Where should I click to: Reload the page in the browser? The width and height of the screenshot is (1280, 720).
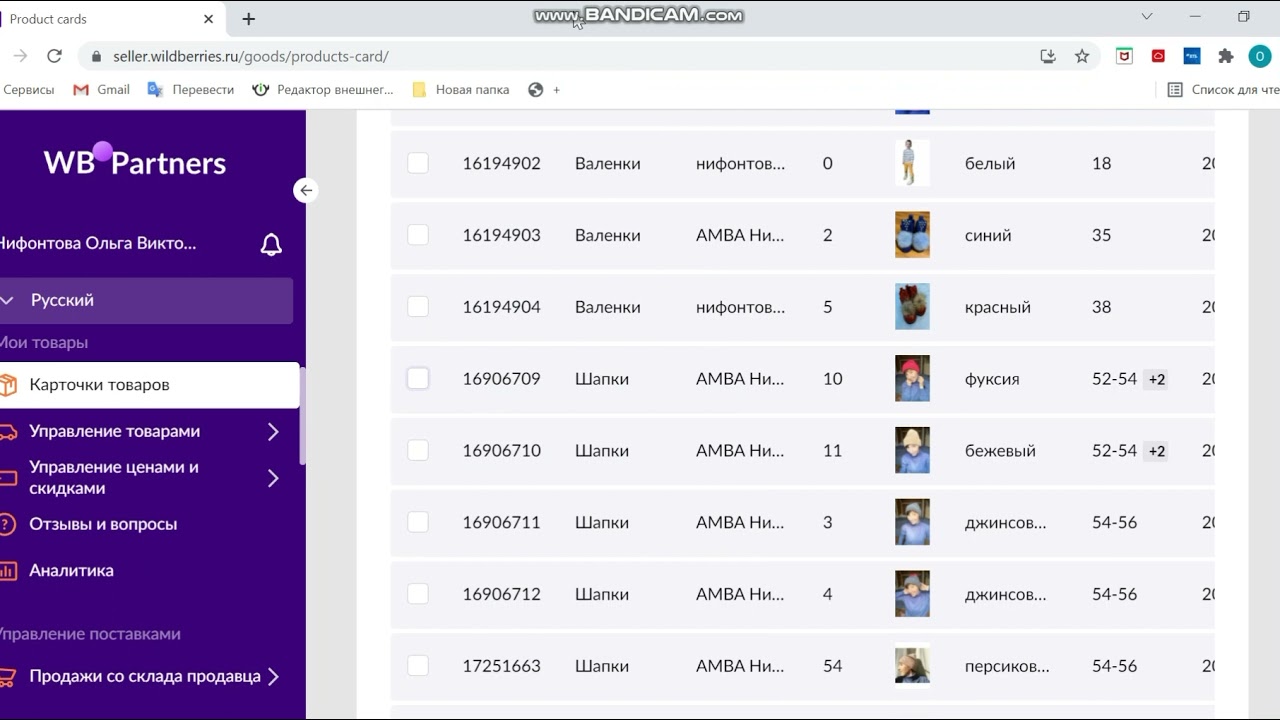[54, 56]
